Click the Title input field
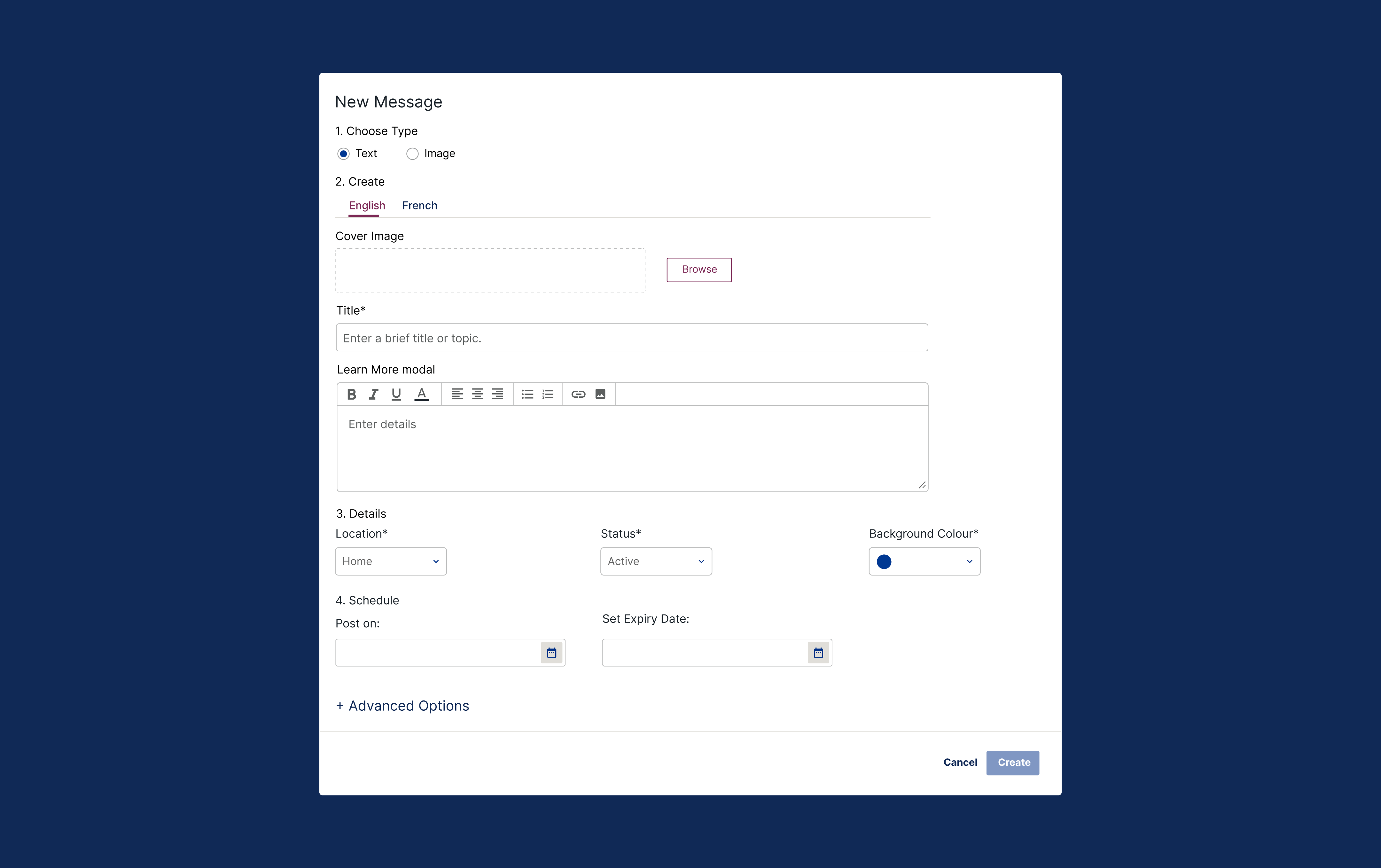The image size is (1381, 868). pyautogui.click(x=632, y=338)
